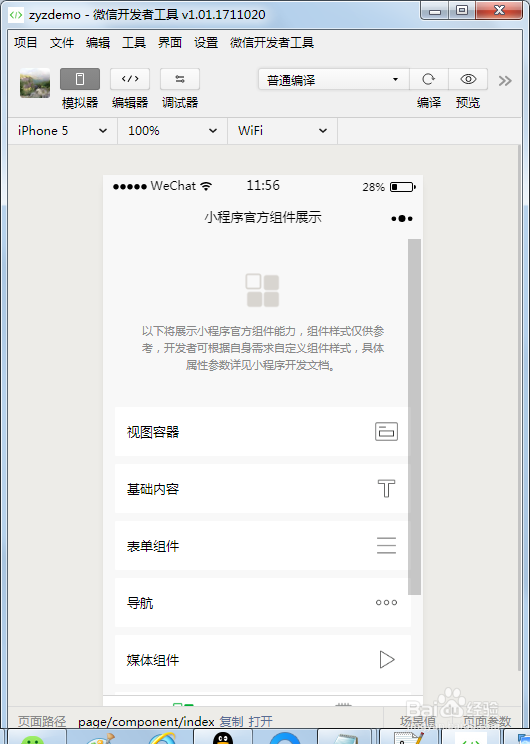Click the 调试器 label
Viewport: 530px width, 744px height.
(x=180, y=102)
